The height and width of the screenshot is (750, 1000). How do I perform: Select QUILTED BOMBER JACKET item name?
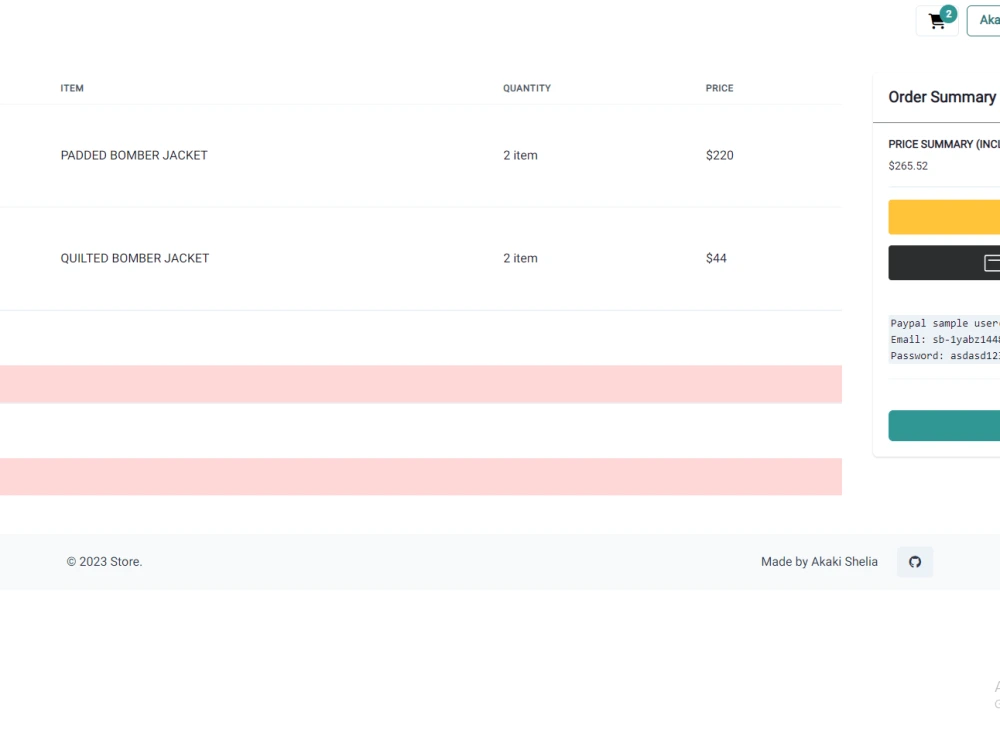tap(135, 258)
